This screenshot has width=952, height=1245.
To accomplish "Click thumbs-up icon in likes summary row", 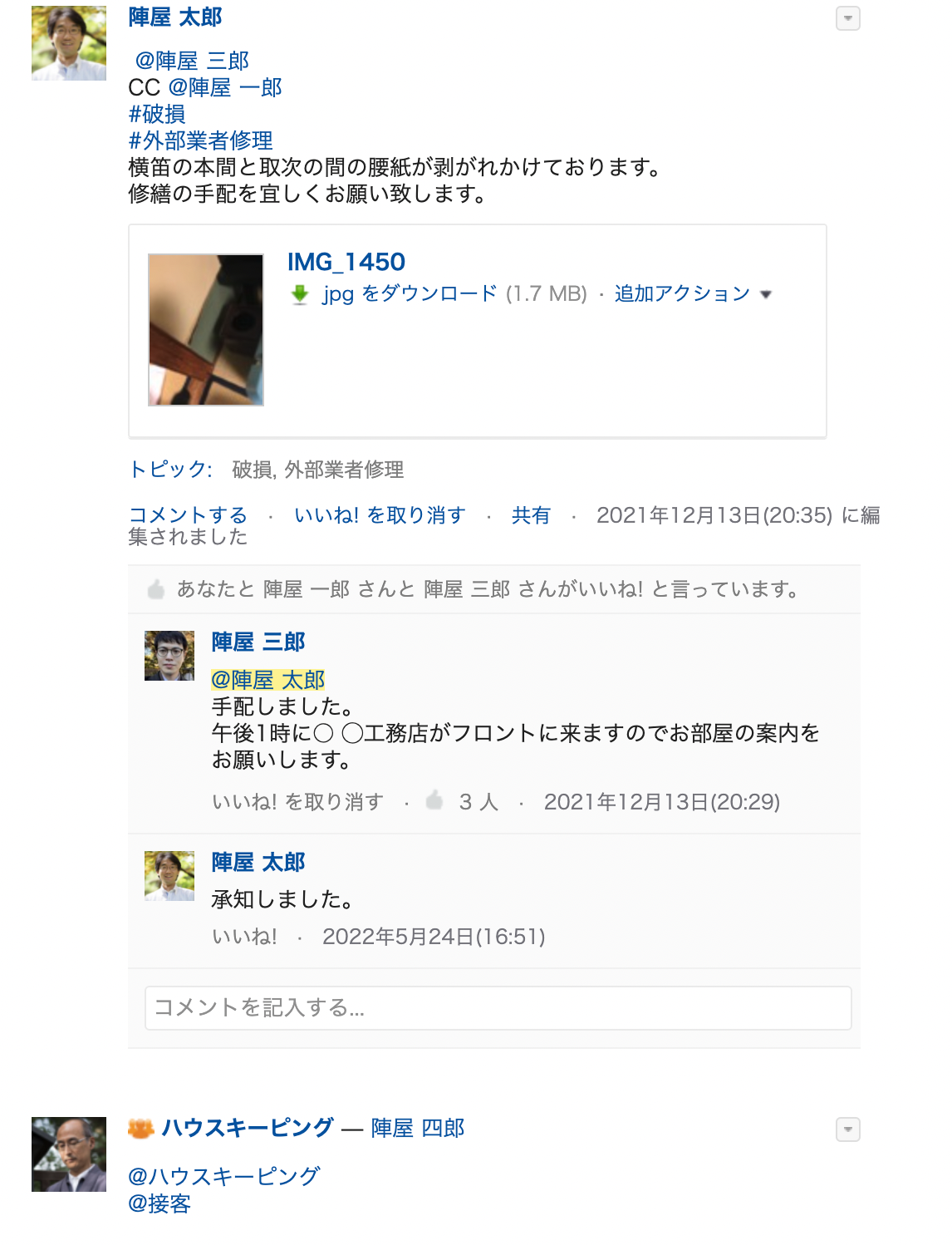I will coord(156,589).
